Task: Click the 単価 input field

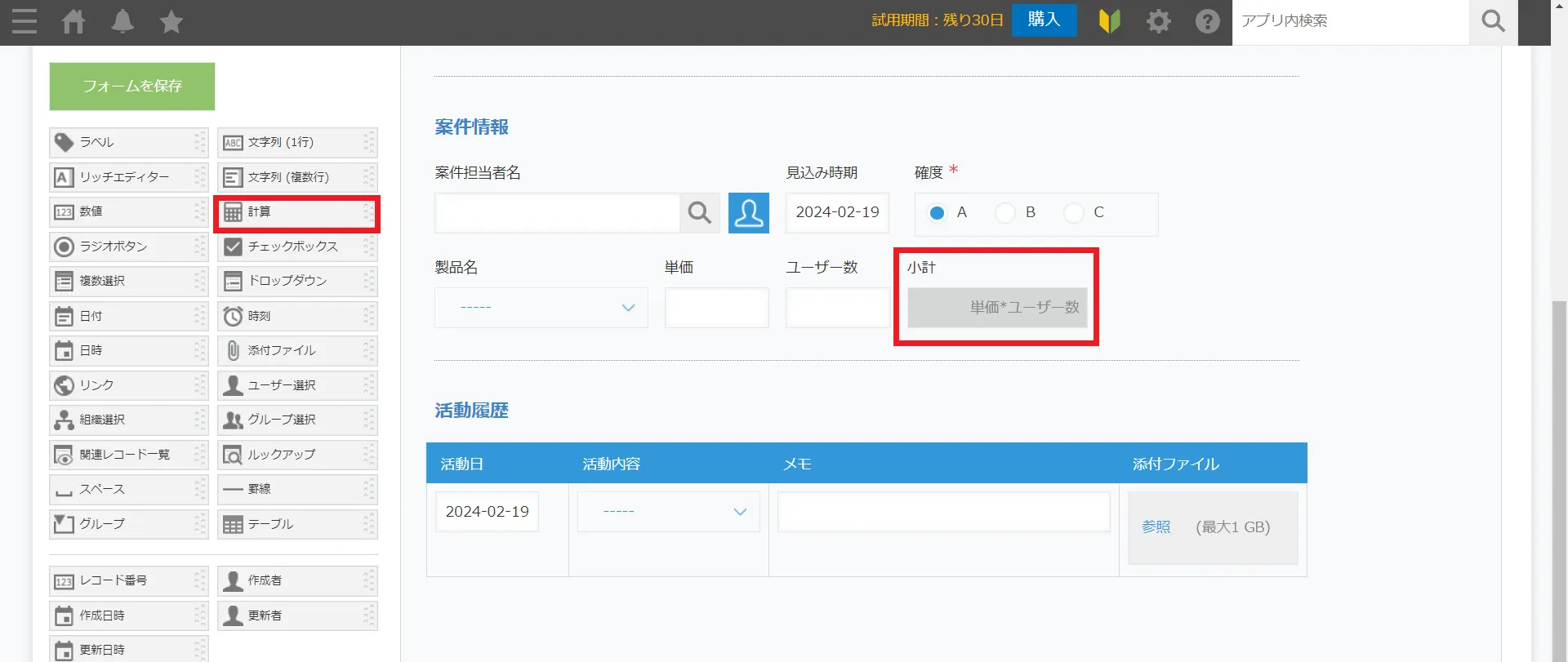Action: pyautogui.click(x=716, y=308)
